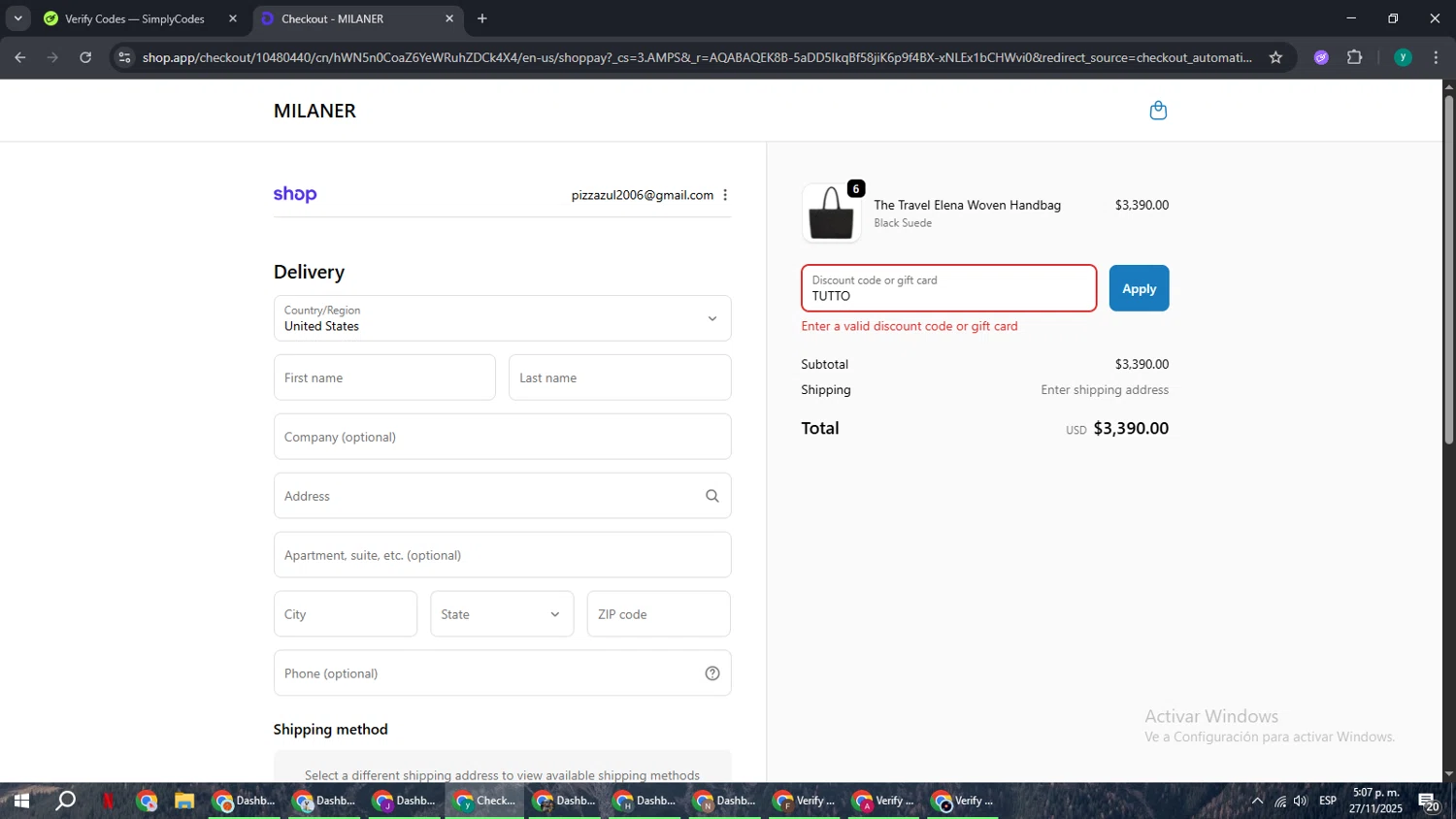Open the purple extension icon in toolbar
The image size is (1456, 819).
(x=1321, y=57)
